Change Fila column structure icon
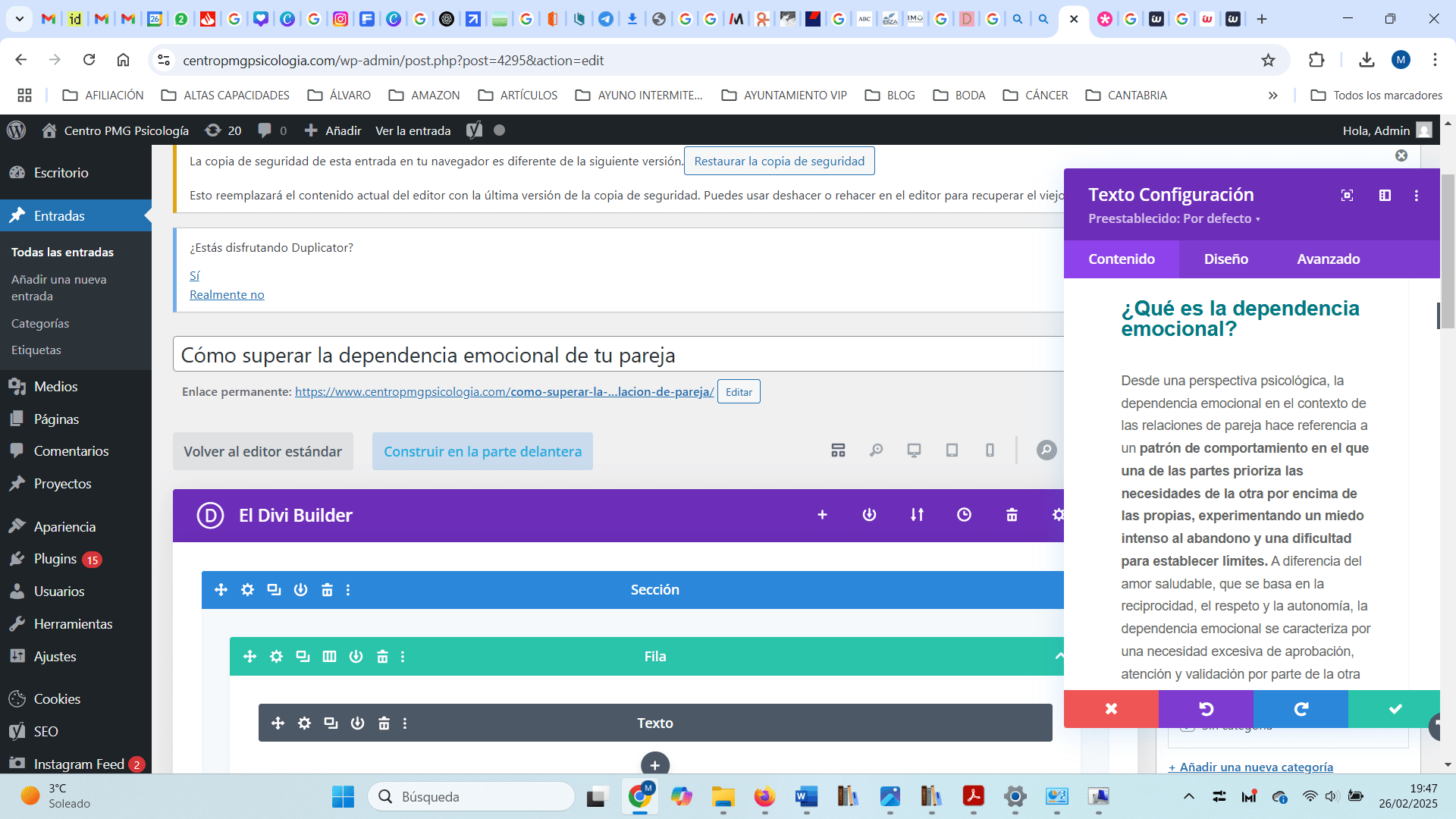 (x=329, y=657)
